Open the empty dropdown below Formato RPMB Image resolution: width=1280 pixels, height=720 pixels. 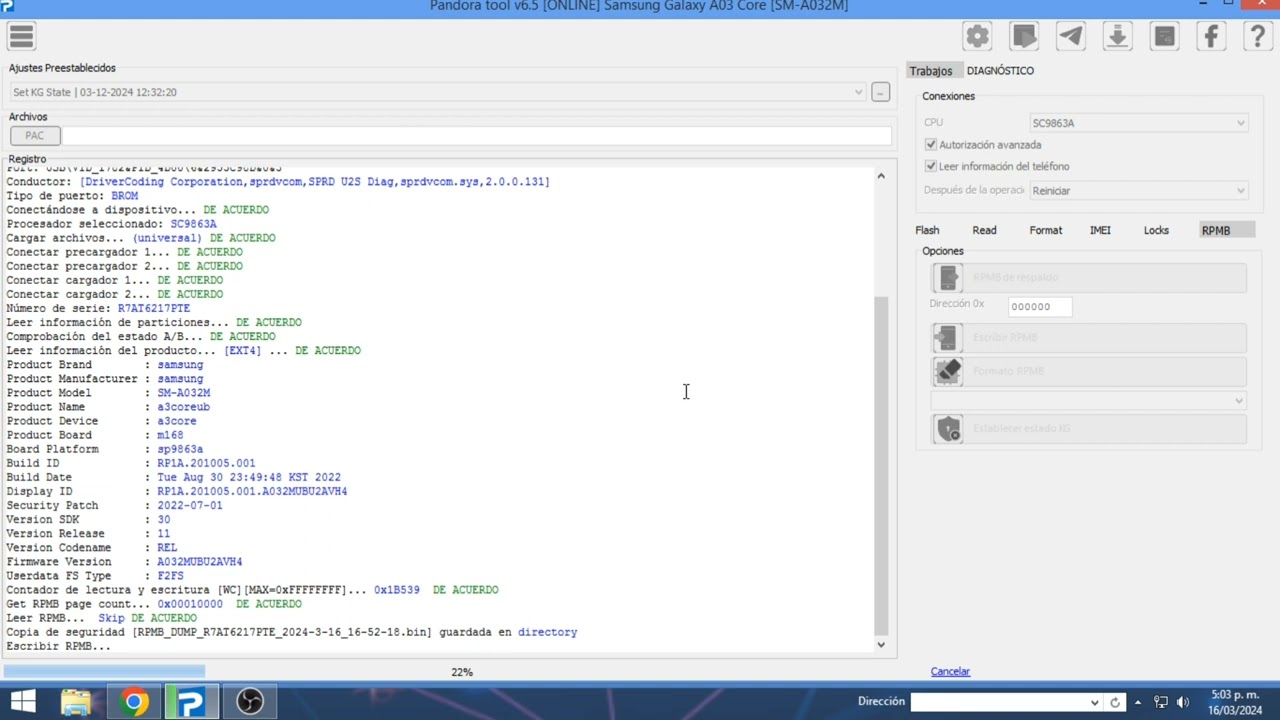tap(1089, 400)
